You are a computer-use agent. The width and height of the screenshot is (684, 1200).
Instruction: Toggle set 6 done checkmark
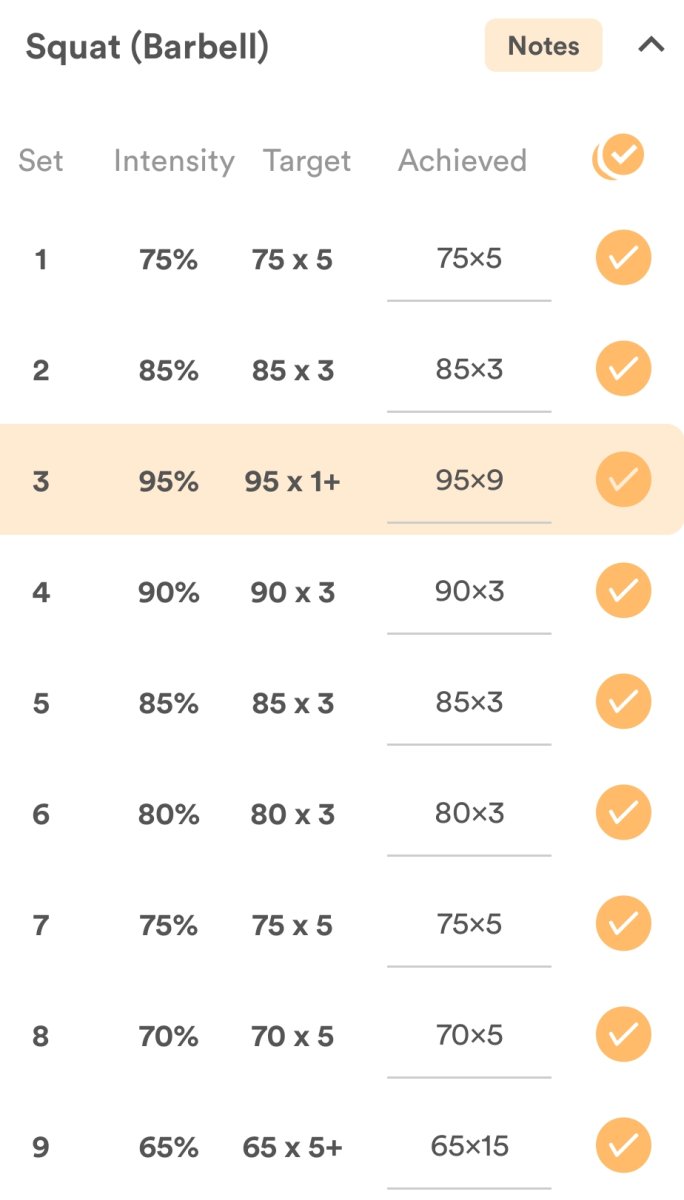(623, 813)
